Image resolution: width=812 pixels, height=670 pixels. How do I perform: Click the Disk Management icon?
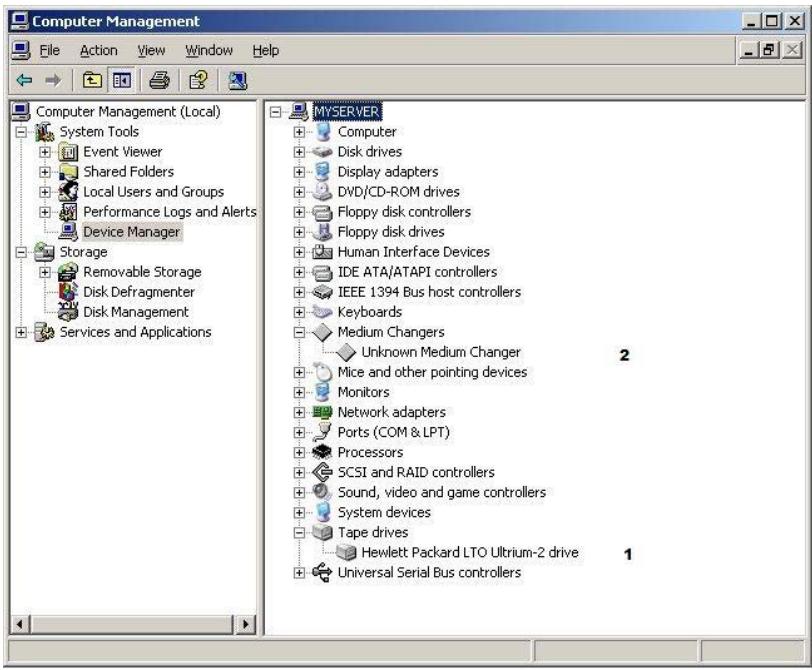pos(68,312)
